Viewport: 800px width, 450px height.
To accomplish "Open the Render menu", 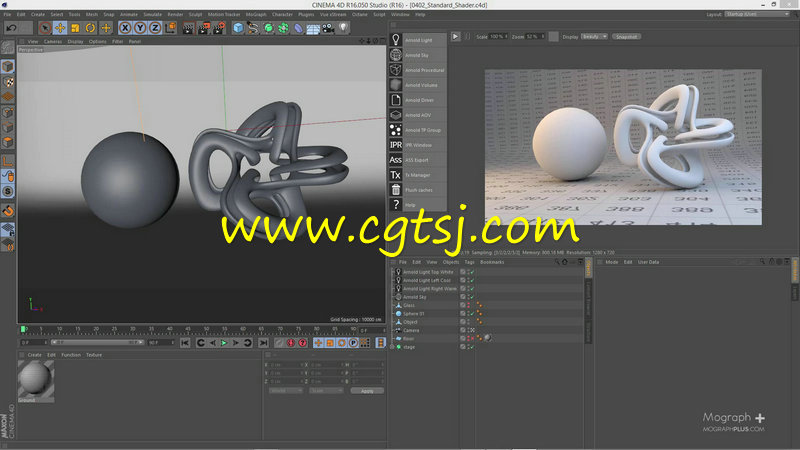I will click(175, 14).
